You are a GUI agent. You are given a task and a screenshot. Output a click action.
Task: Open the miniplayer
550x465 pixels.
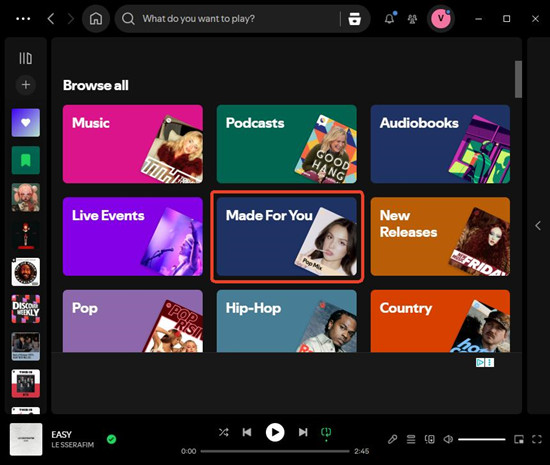tap(519, 439)
